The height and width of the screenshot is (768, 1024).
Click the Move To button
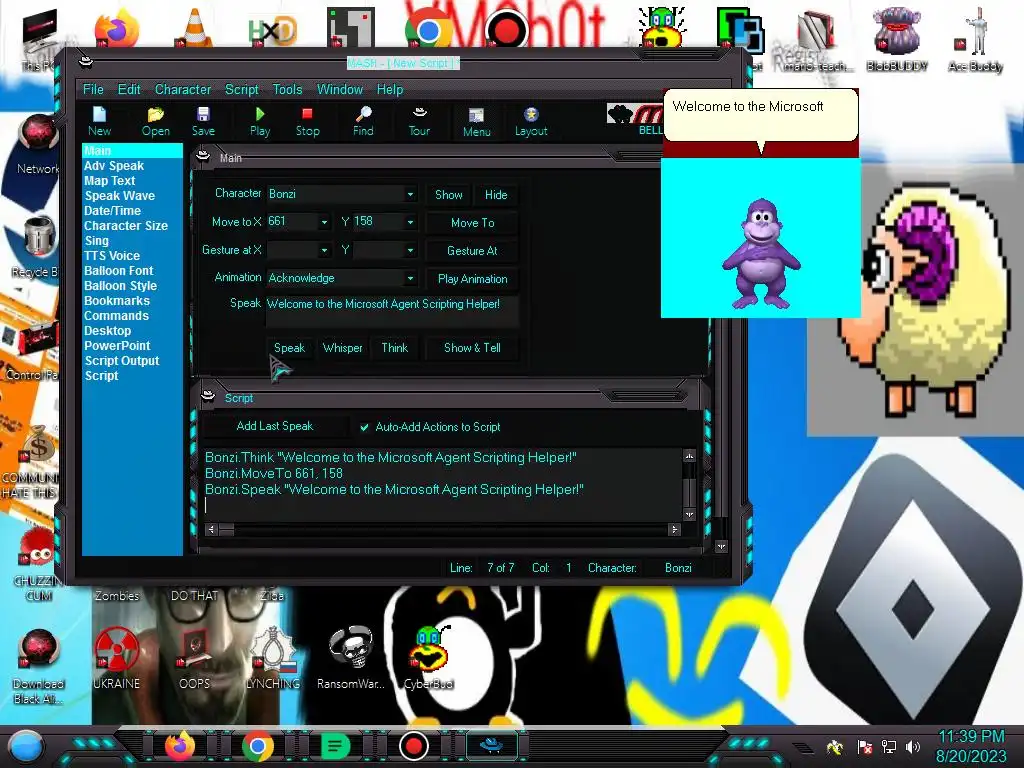(472, 223)
